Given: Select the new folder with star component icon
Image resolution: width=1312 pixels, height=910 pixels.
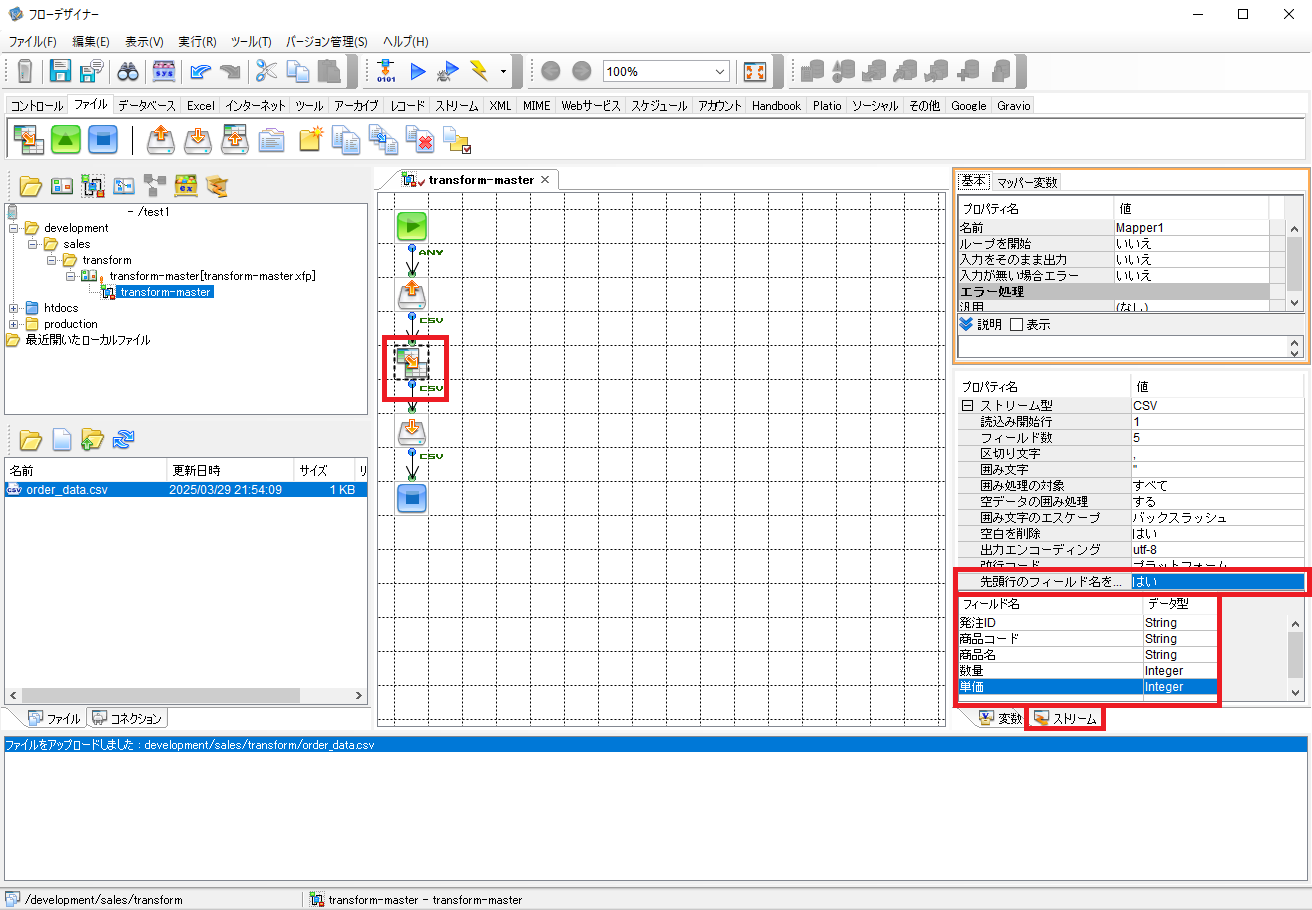Looking at the screenshot, I should pos(310,140).
